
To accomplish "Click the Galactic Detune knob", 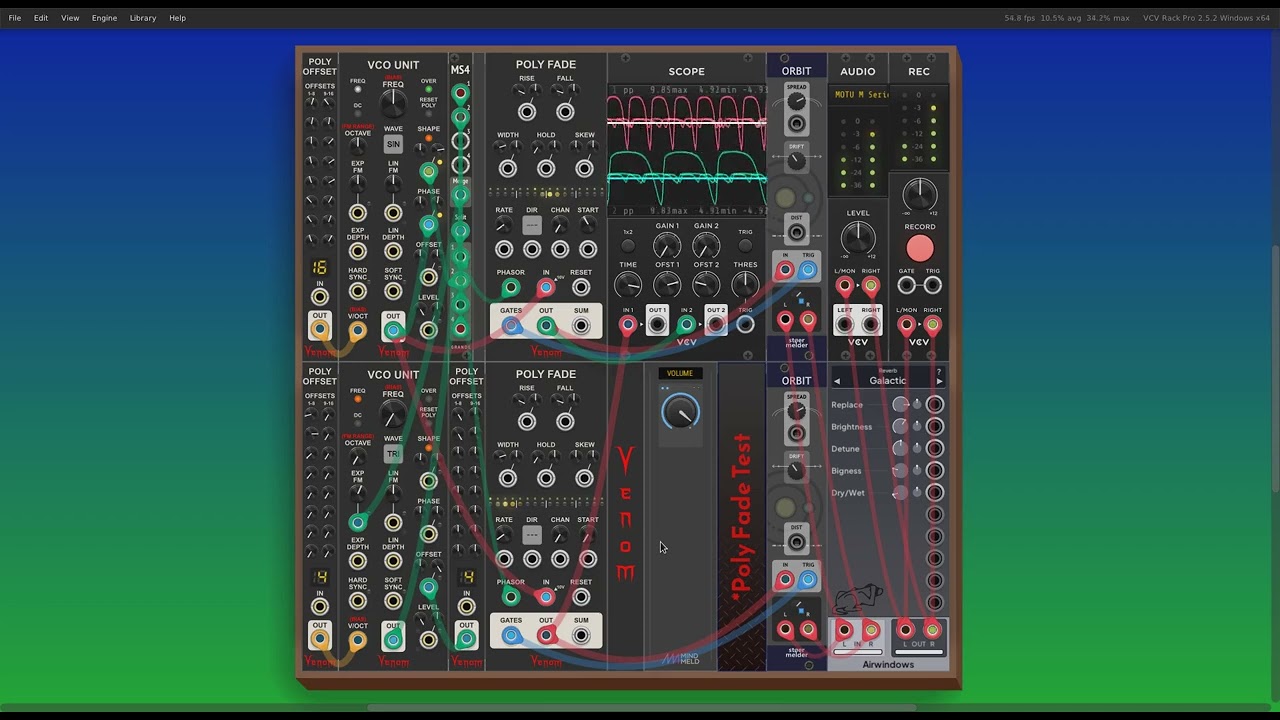I will pos(901,449).
